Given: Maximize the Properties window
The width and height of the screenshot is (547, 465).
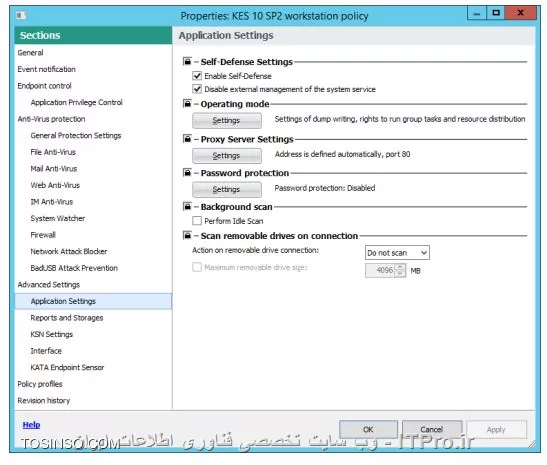Looking at the screenshot, I should point(496,13).
